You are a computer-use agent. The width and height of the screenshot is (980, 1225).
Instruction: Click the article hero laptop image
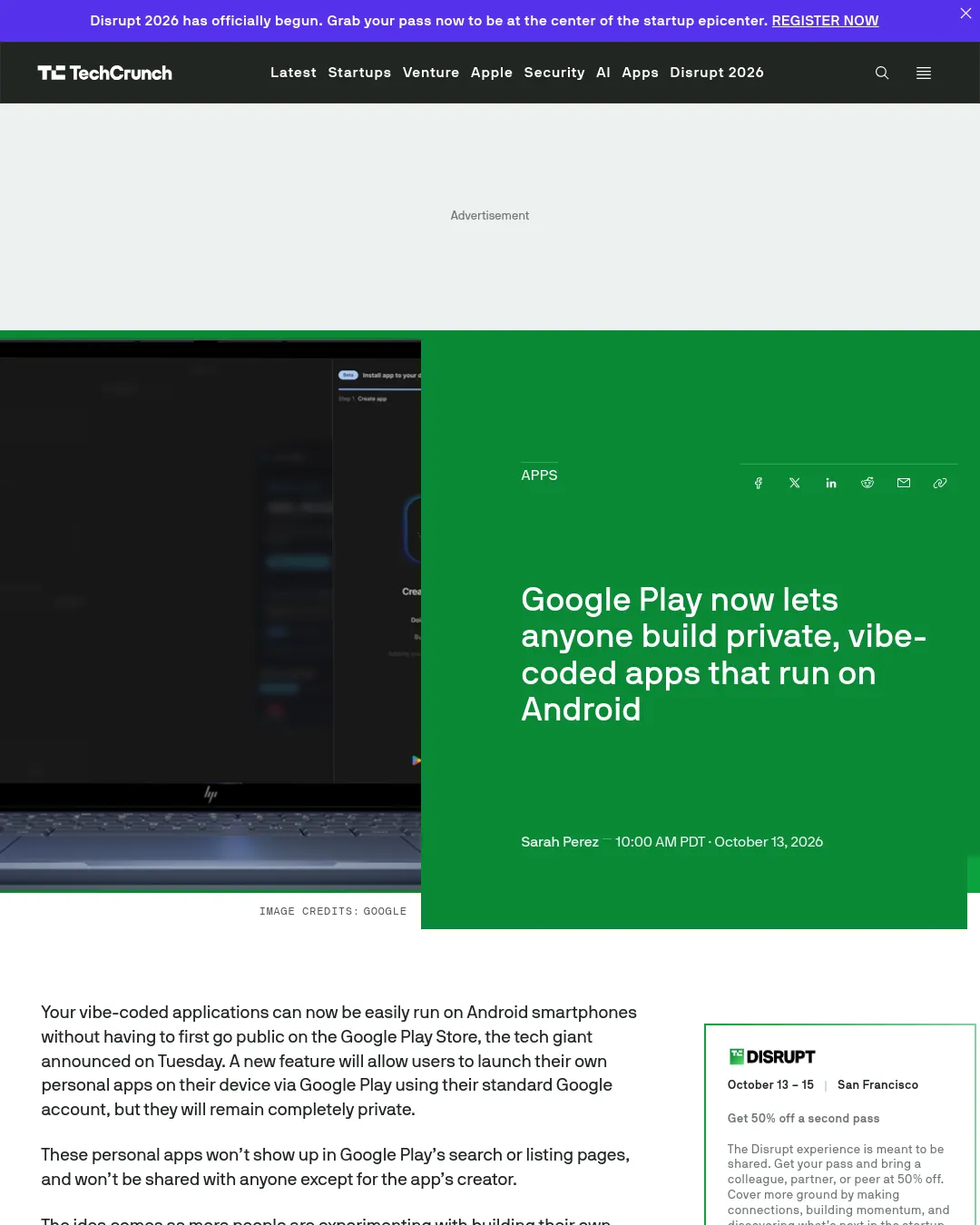coord(211,612)
